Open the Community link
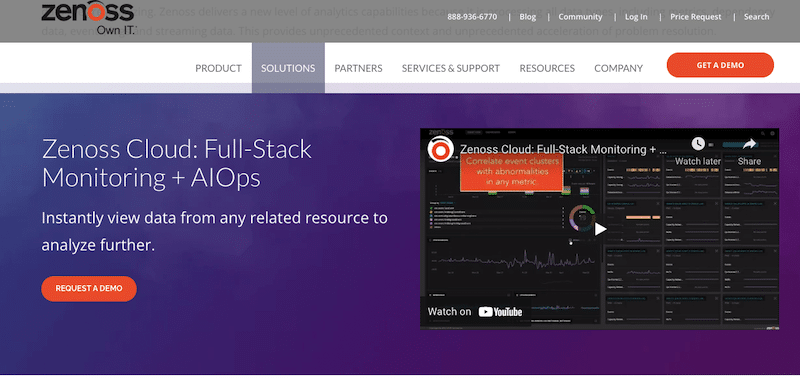 point(580,17)
